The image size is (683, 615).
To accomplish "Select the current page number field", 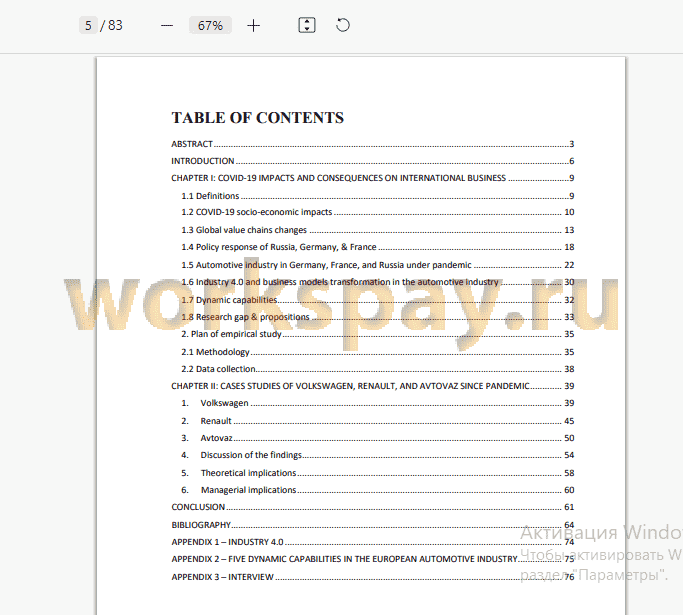I will pyautogui.click(x=88, y=25).
